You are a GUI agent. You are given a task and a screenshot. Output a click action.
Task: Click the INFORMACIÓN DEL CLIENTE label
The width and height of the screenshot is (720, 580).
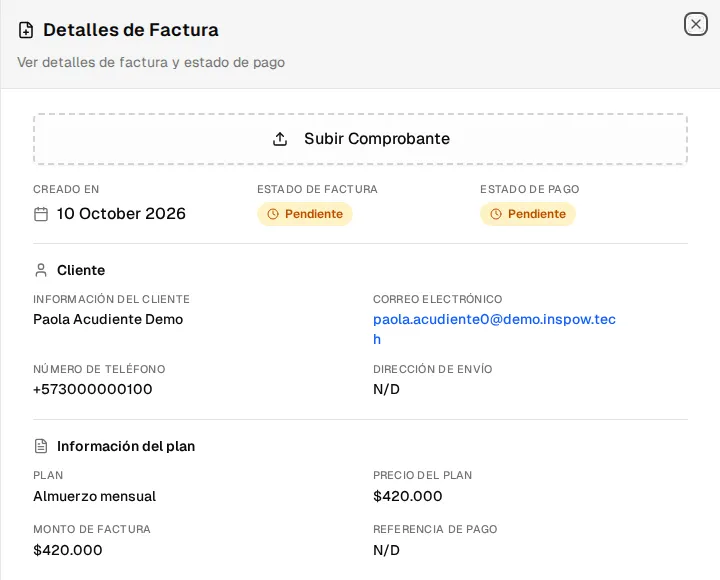pos(112,299)
